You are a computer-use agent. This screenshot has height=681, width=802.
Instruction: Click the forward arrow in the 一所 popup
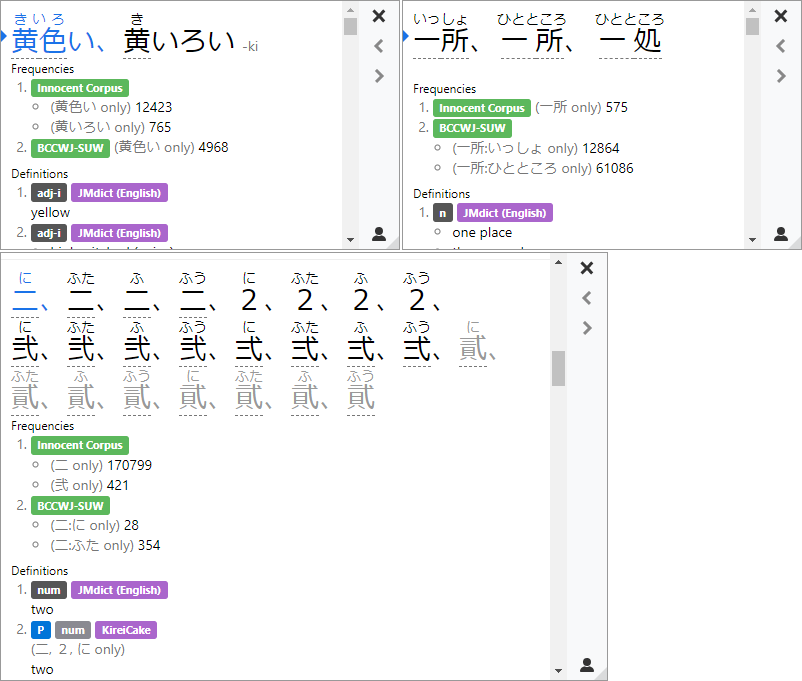pyautogui.click(x=781, y=75)
